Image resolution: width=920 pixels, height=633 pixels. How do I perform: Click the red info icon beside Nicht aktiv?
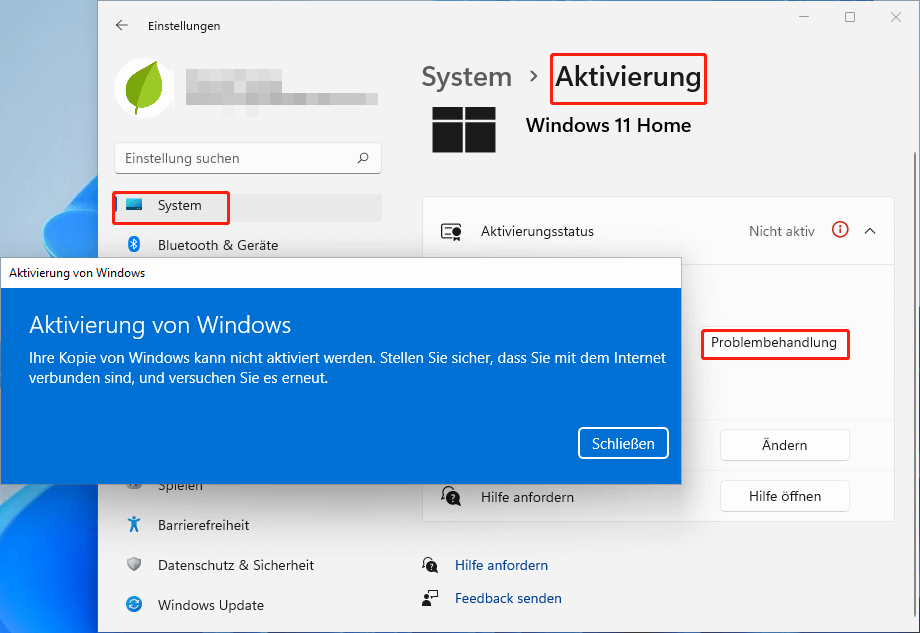pos(840,230)
